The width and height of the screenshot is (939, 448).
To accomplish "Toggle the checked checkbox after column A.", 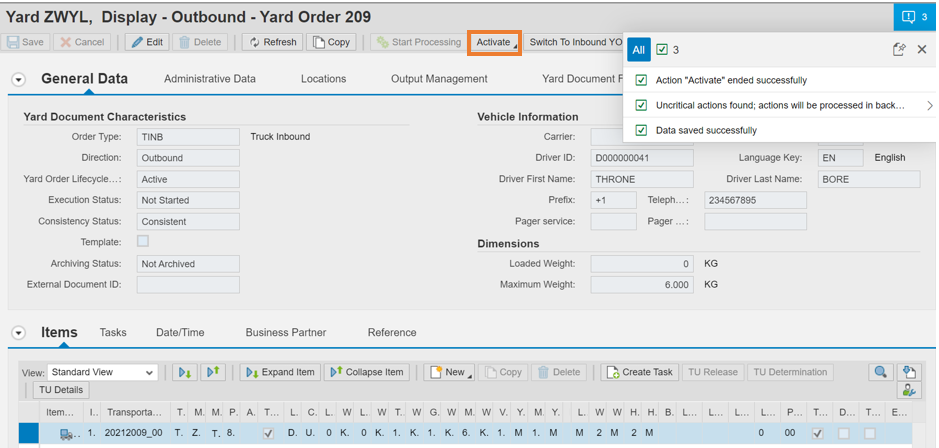I will [x=269, y=433].
